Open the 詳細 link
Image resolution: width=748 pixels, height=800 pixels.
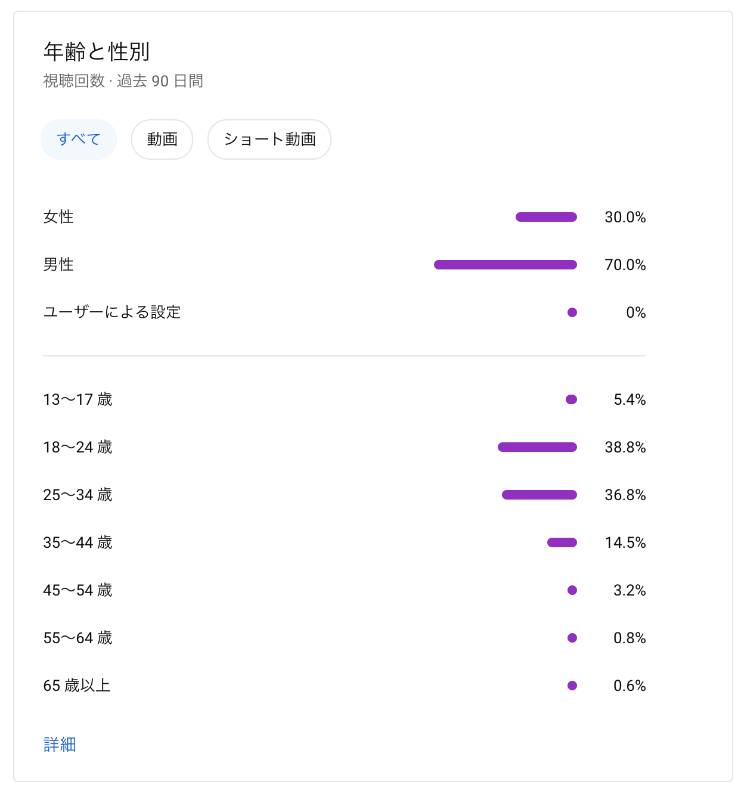(x=60, y=744)
